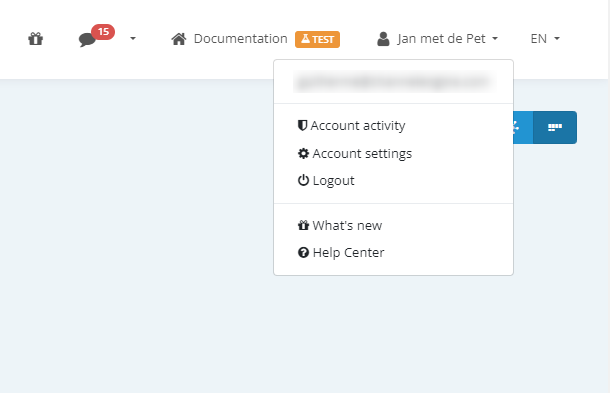Expand the caret next to the messages icon
The height and width of the screenshot is (393, 610).
133,39
